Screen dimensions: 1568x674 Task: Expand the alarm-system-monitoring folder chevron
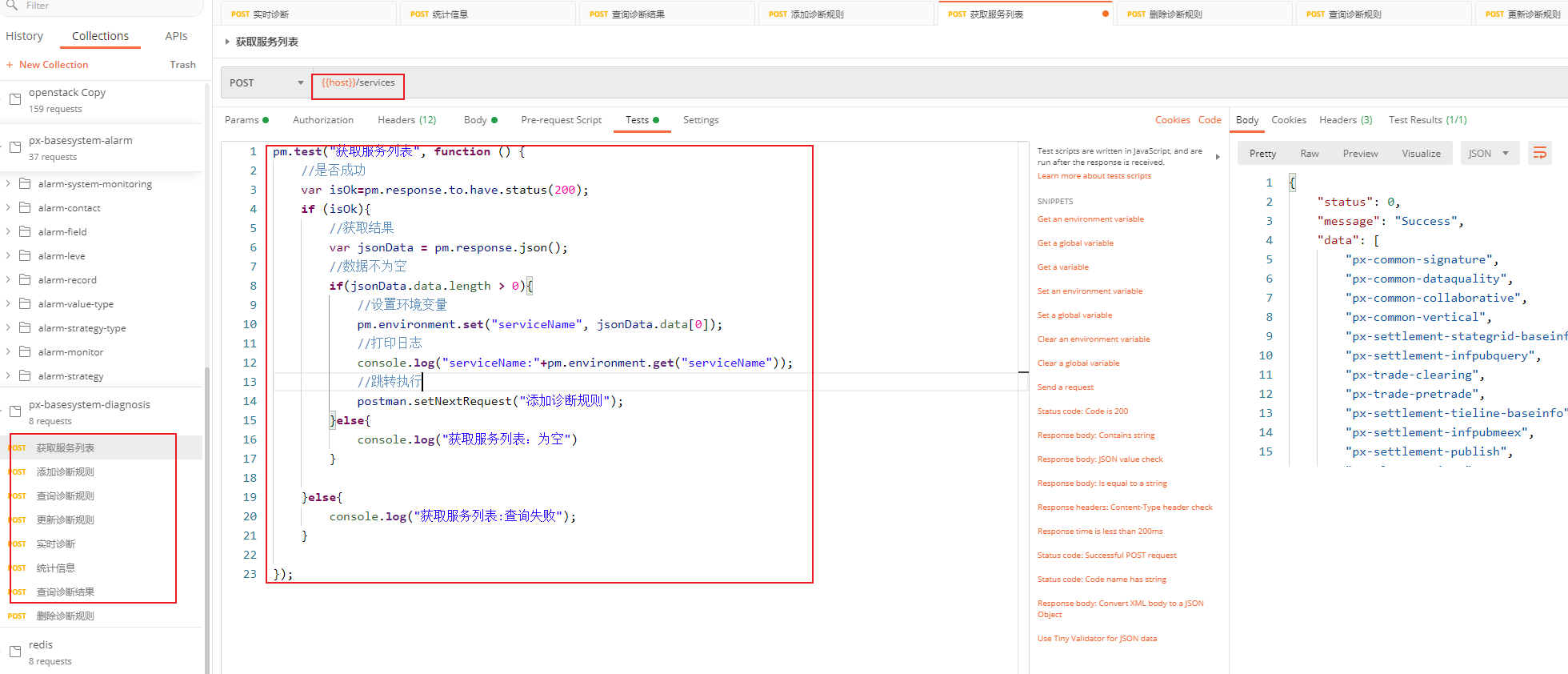pyautogui.click(x=8, y=183)
